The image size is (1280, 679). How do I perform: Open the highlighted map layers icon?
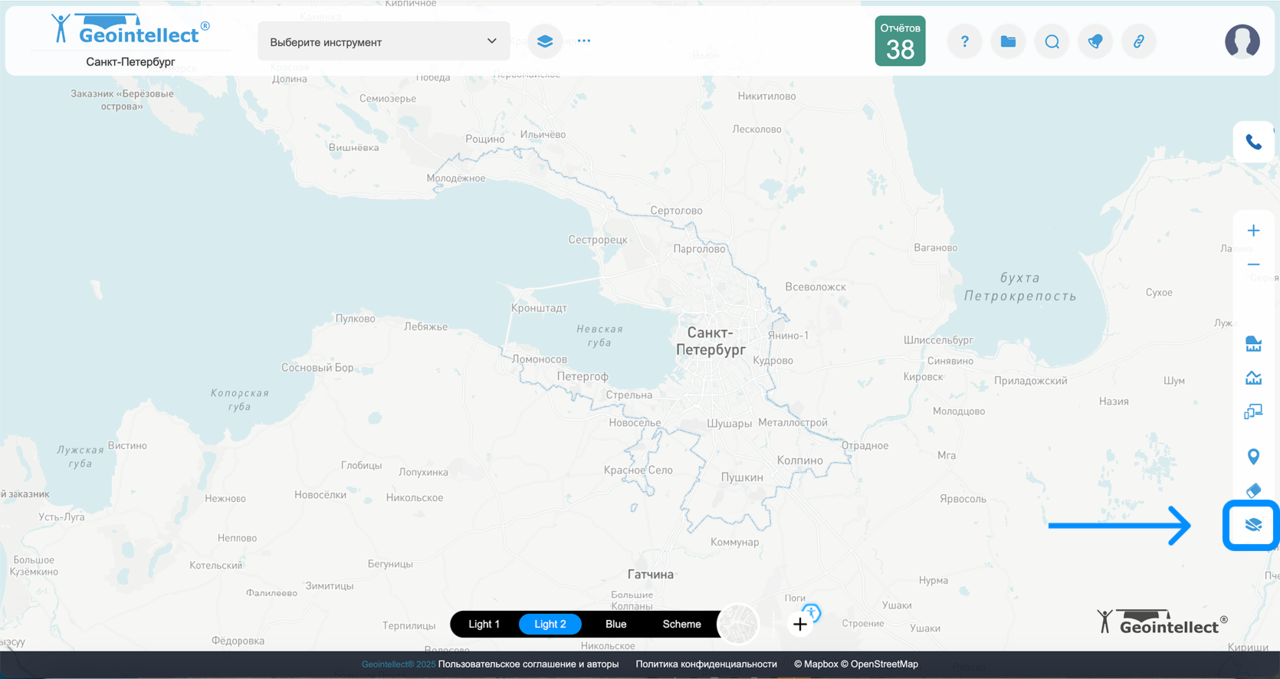[1253, 525]
